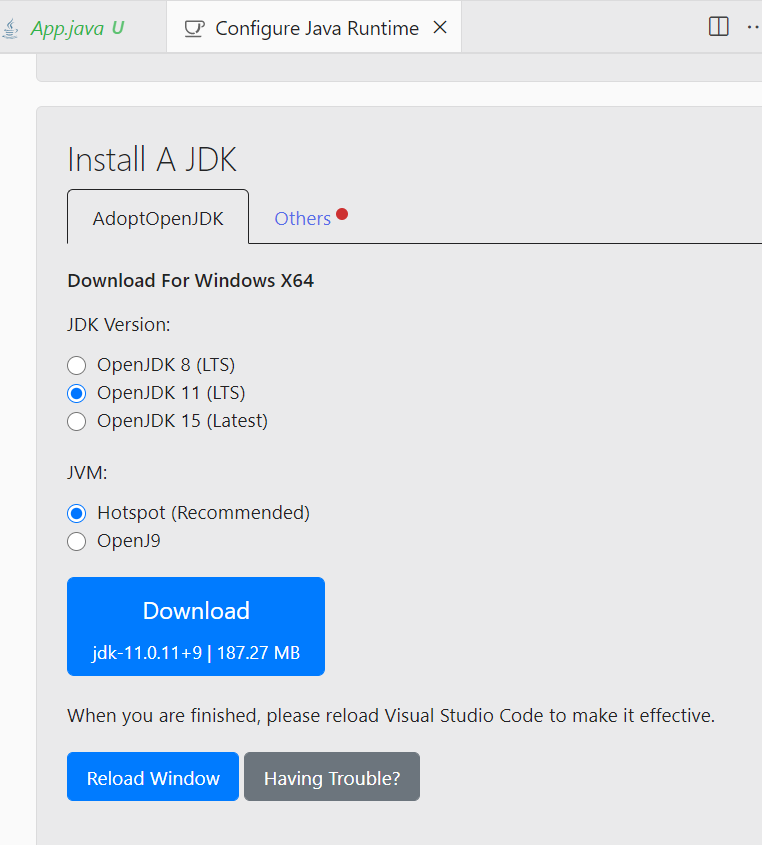The height and width of the screenshot is (845, 762).
Task: Click the Reload Window button
Action: point(153,777)
